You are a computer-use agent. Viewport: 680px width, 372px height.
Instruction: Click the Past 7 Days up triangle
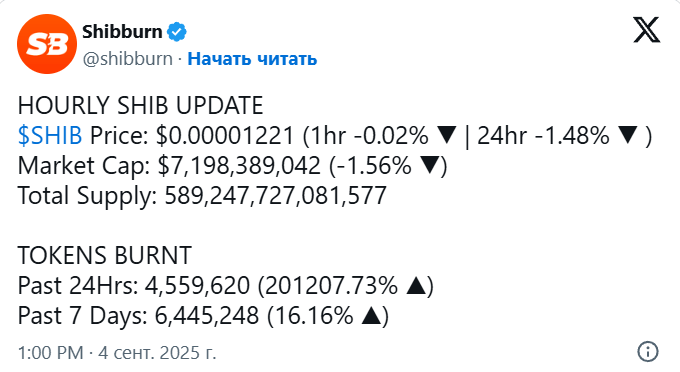pyautogui.click(x=372, y=316)
